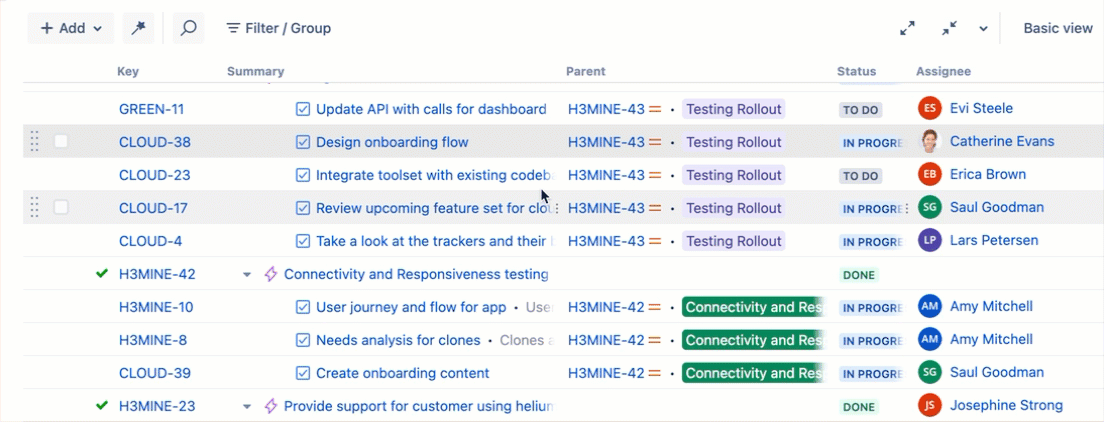Collapse the H3MINE-23 epic row
1104x422 pixels.
pyautogui.click(x=246, y=407)
